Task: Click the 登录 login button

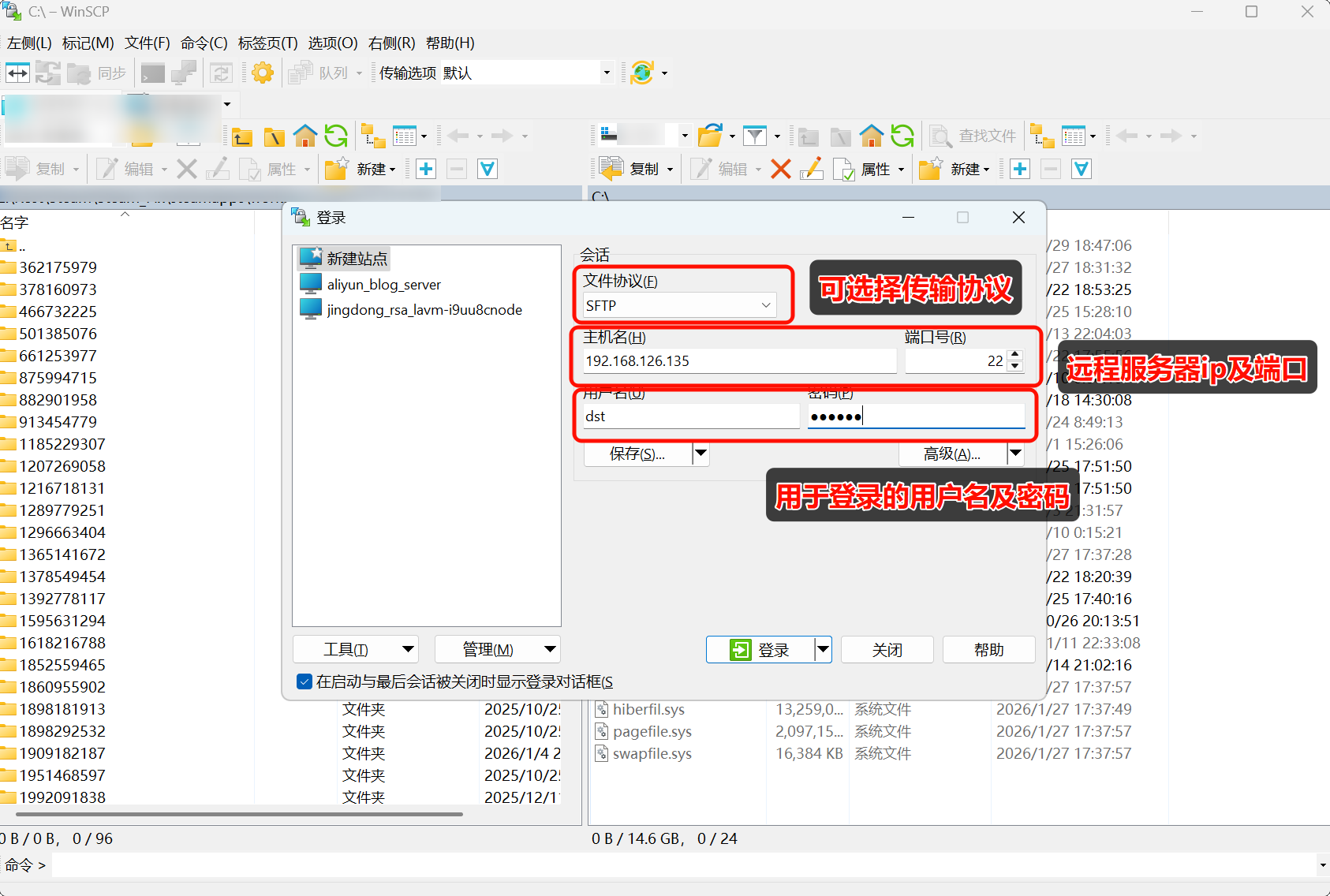Action: pos(760,650)
